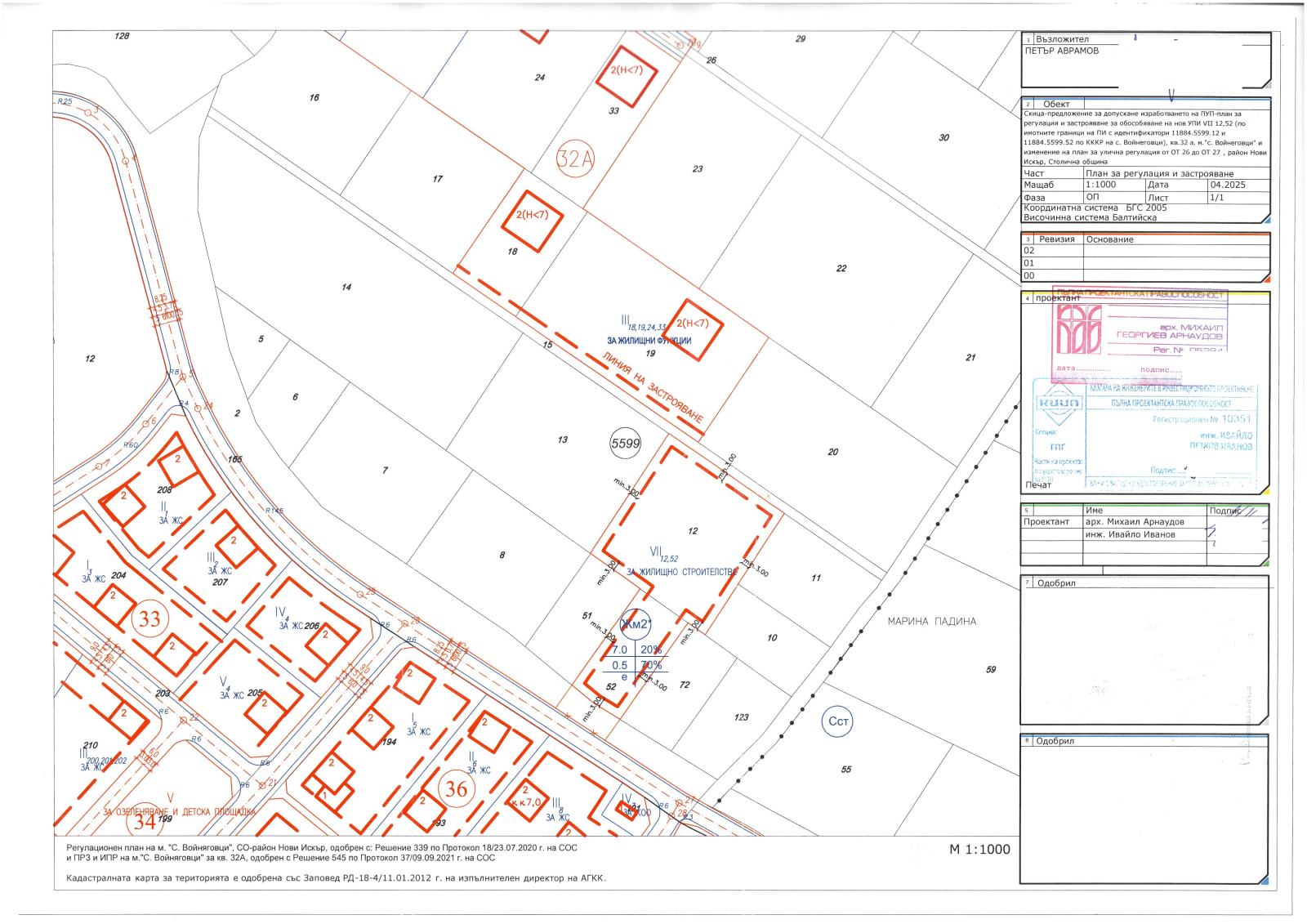This screenshot has height=924, width=1307.
Task: Click the Ревизия 02 row
Action: 1145,251
